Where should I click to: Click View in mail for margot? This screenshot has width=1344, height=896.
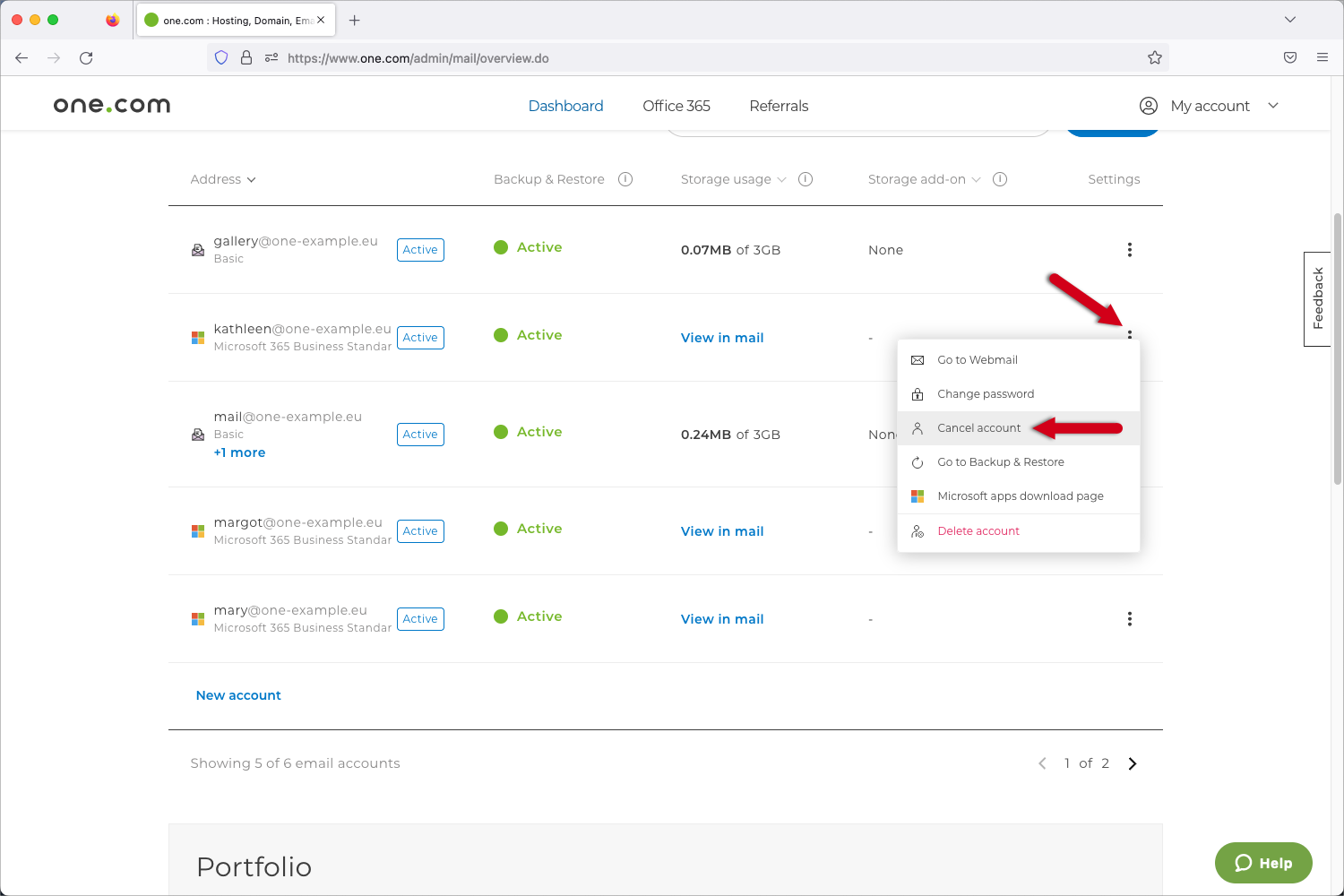click(722, 531)
